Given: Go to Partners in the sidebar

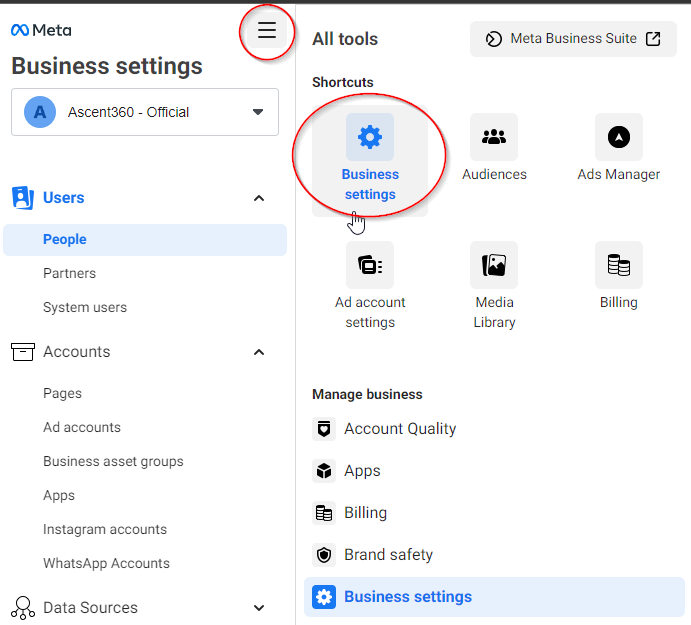Looking at the screenshot, I should 69,274.
